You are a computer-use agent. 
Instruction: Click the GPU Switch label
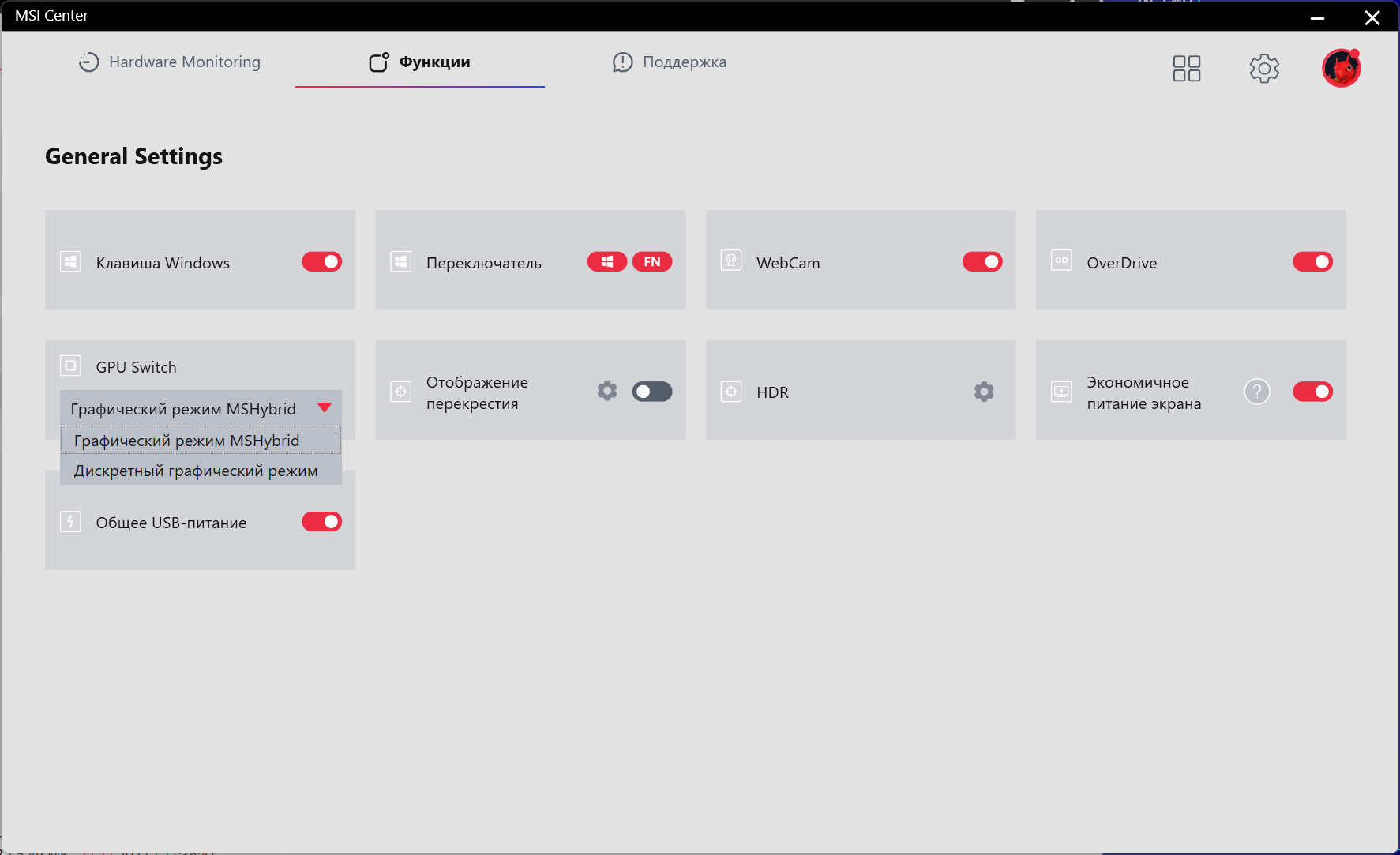(x=136, y=367)
